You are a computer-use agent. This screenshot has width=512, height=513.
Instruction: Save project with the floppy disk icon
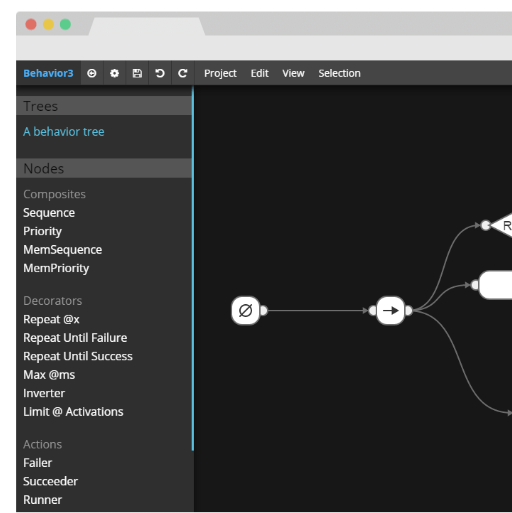(x=137, y=73)
